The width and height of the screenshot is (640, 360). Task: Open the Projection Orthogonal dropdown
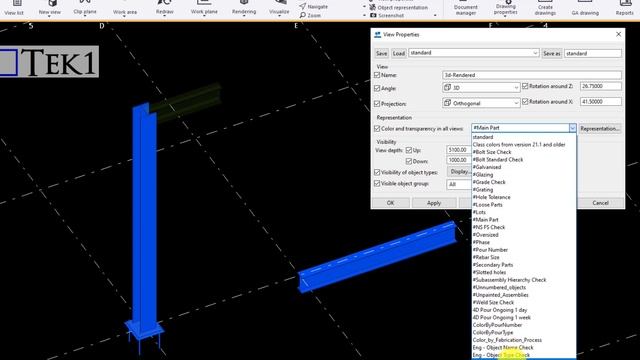[x=481, y=103]
